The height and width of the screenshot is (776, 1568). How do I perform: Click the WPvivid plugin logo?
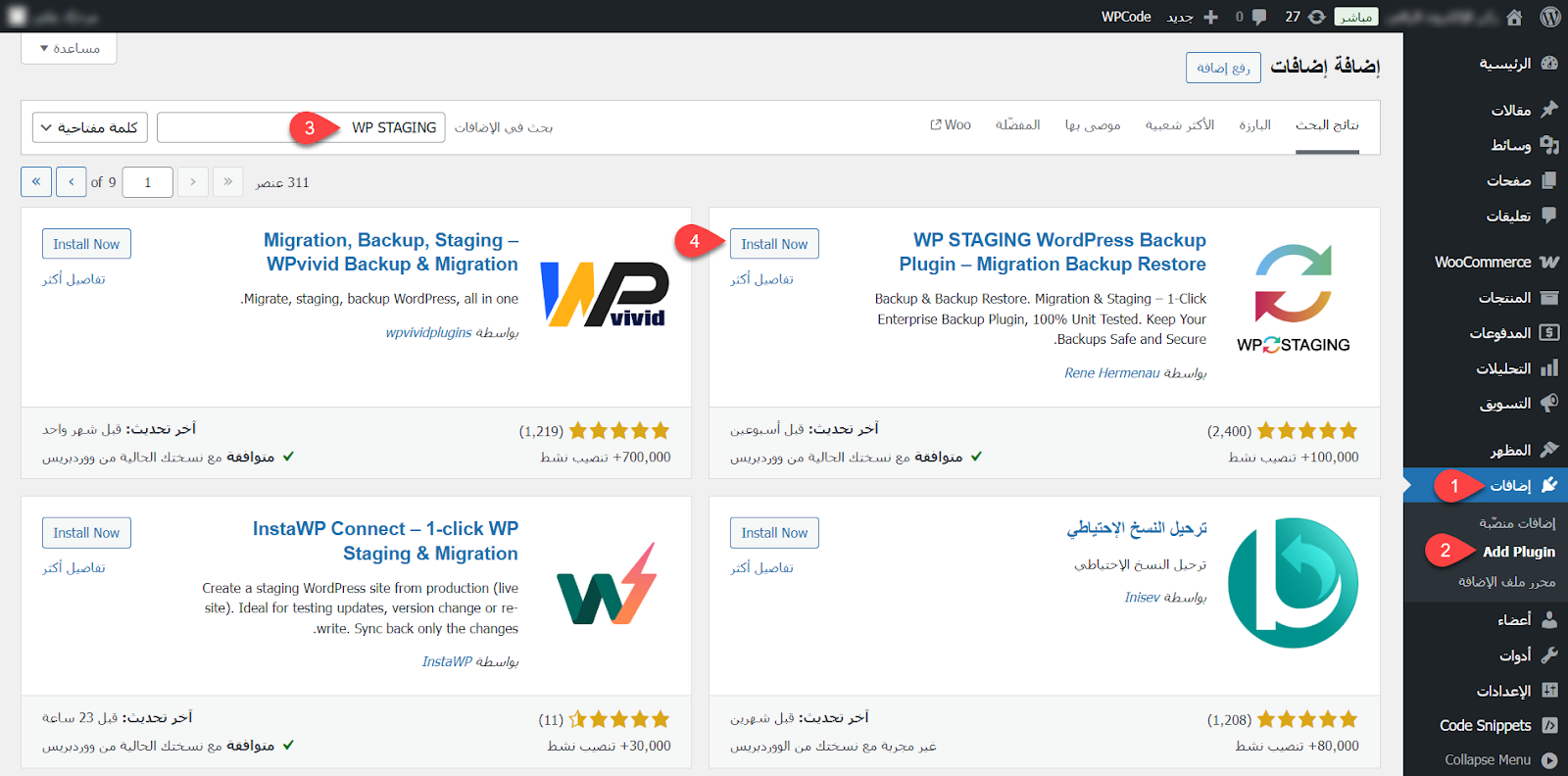(x=604, y=294)
